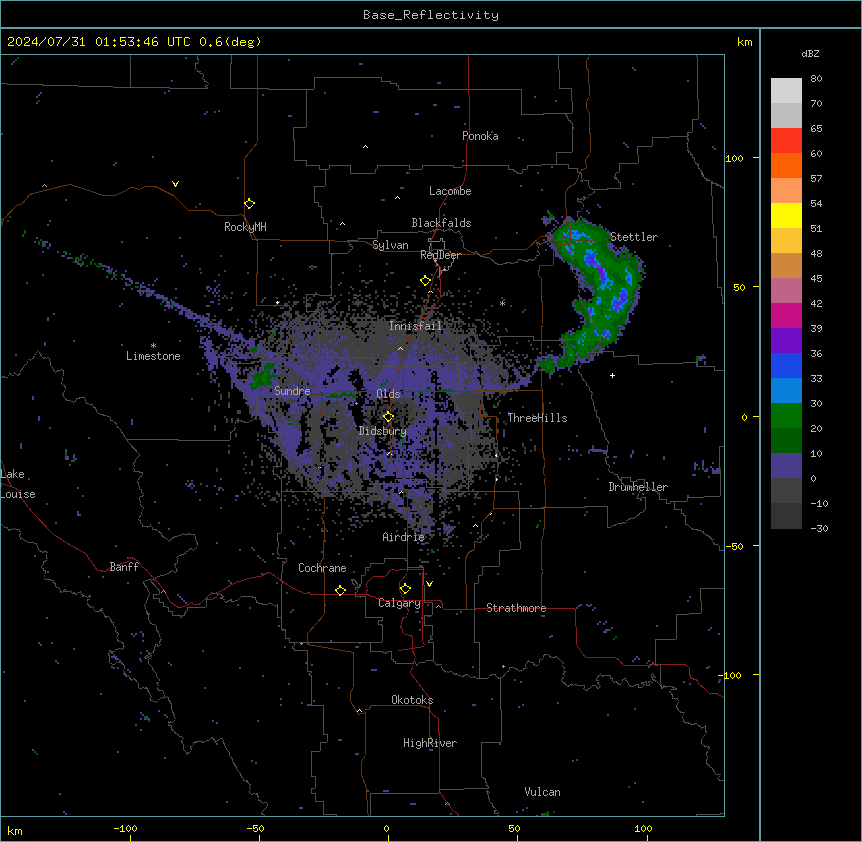Click the slate purple 0-10 dBZ legend swatch
Image resolution: width=862 pixels, height=842 pixels.
[786, 466]
